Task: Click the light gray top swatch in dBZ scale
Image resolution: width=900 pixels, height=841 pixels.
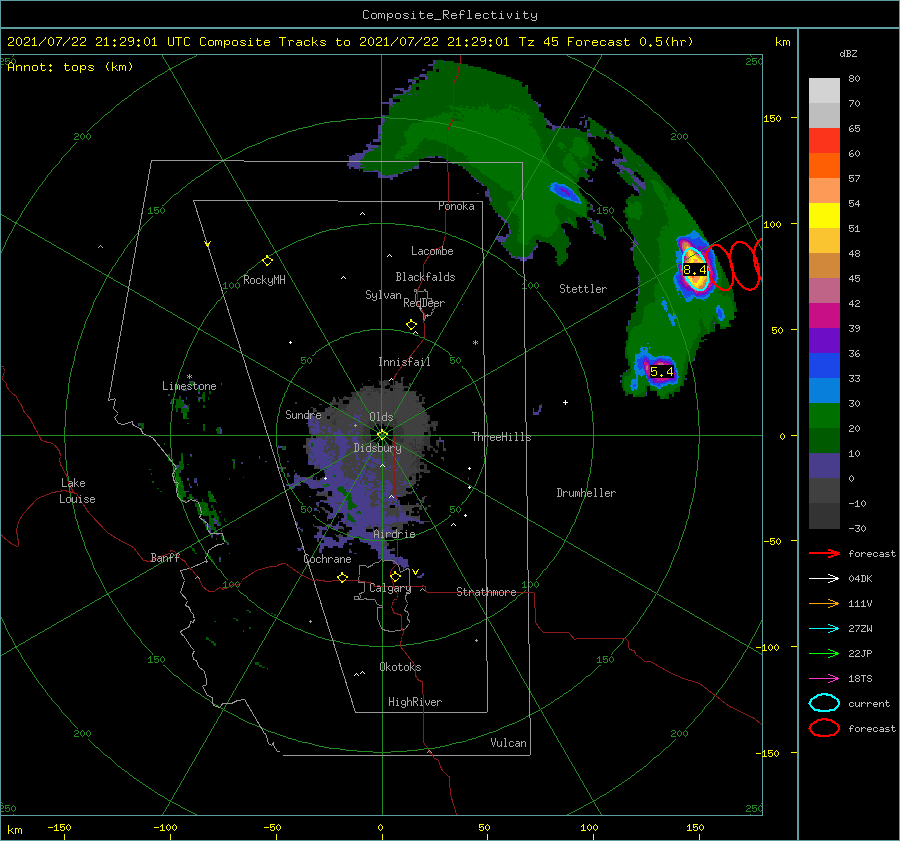Action: tap(824, 91)
